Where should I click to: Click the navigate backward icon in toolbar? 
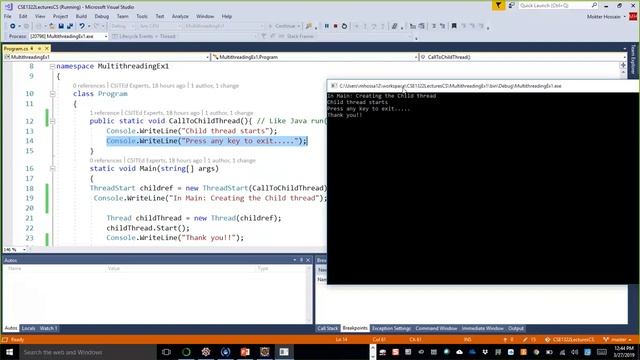[x=13, y=26]
